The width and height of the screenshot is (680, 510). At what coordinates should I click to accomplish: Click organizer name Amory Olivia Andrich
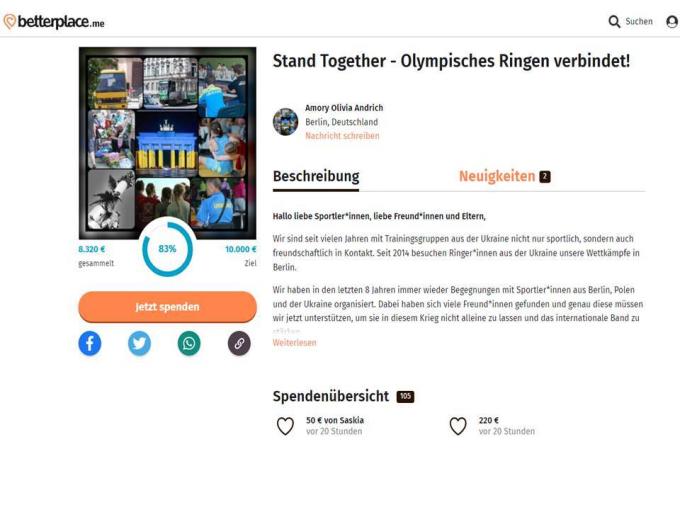click(x=344, y=108)
